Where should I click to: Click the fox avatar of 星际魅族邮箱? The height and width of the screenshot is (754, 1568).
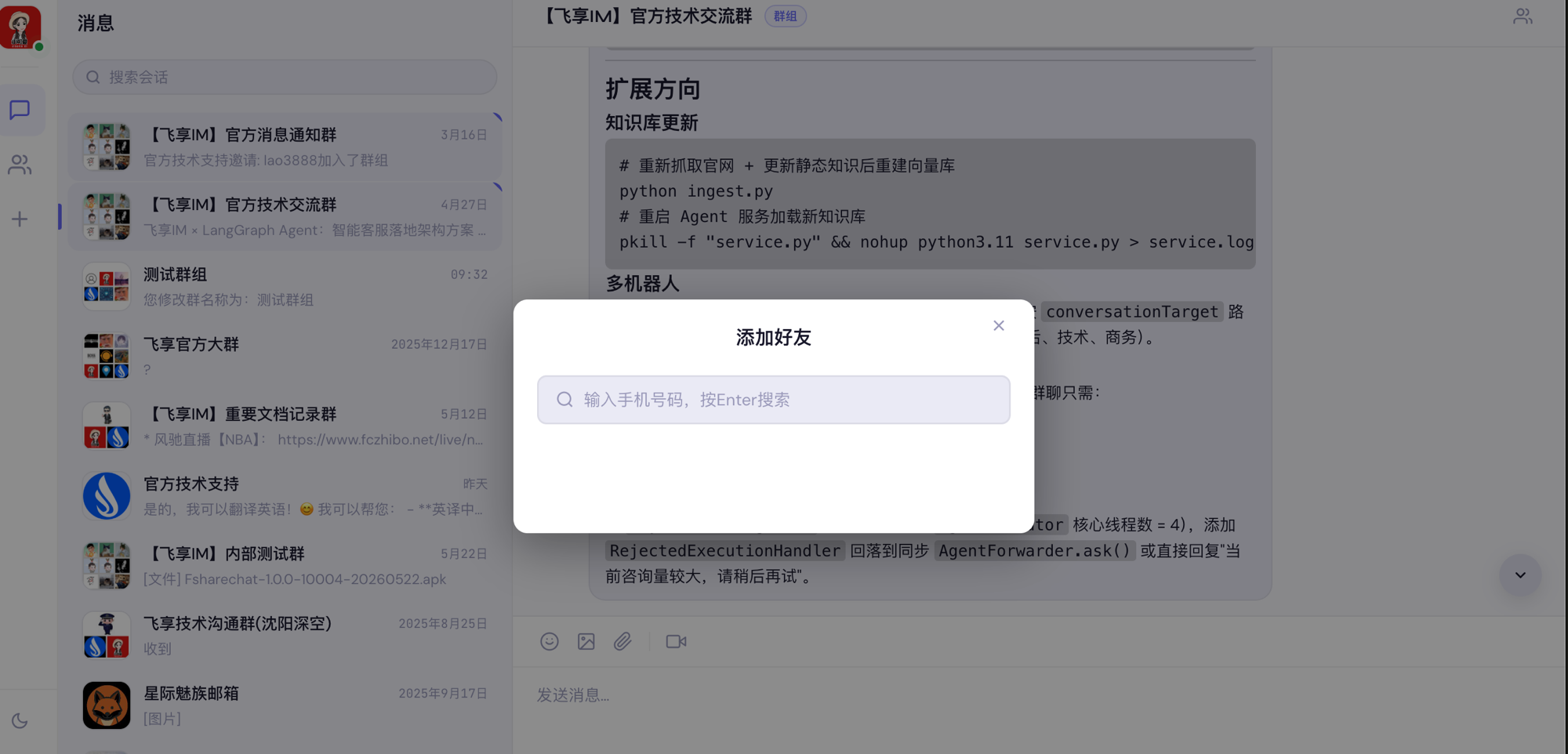[x=107, y=705]
